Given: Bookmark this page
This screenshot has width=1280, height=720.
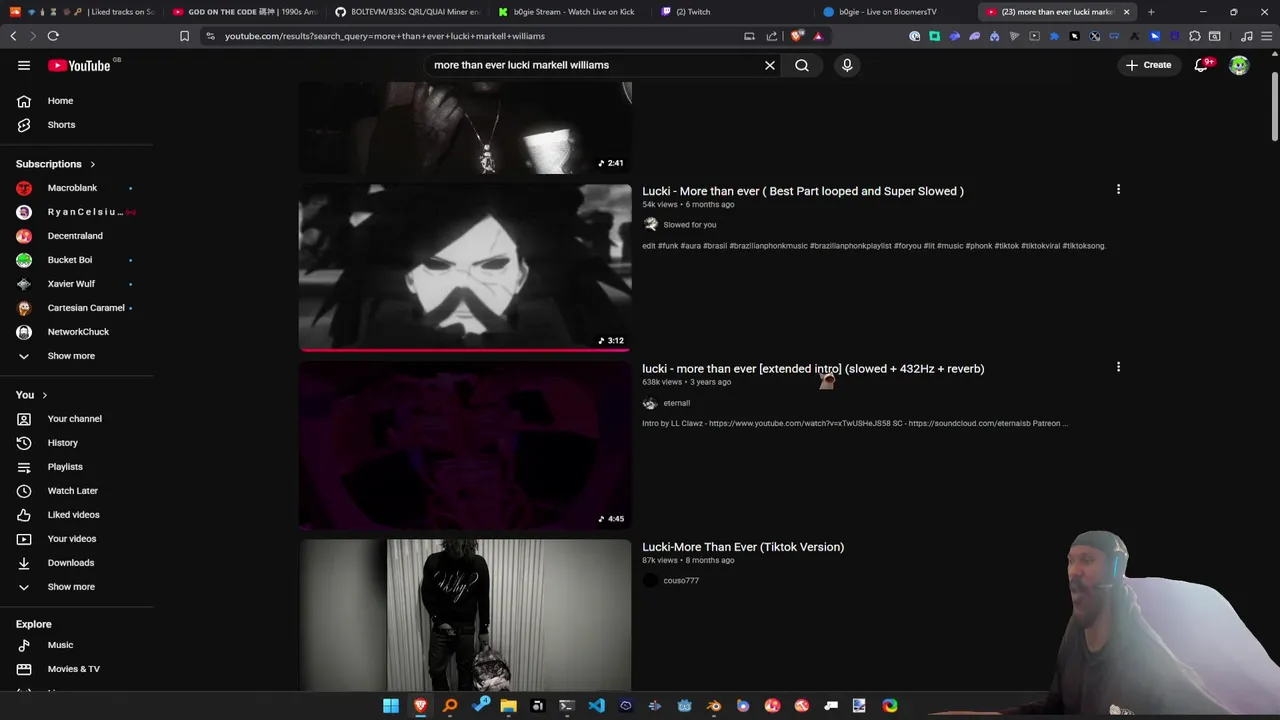Looking at the screenshot, I should (184, 36).
